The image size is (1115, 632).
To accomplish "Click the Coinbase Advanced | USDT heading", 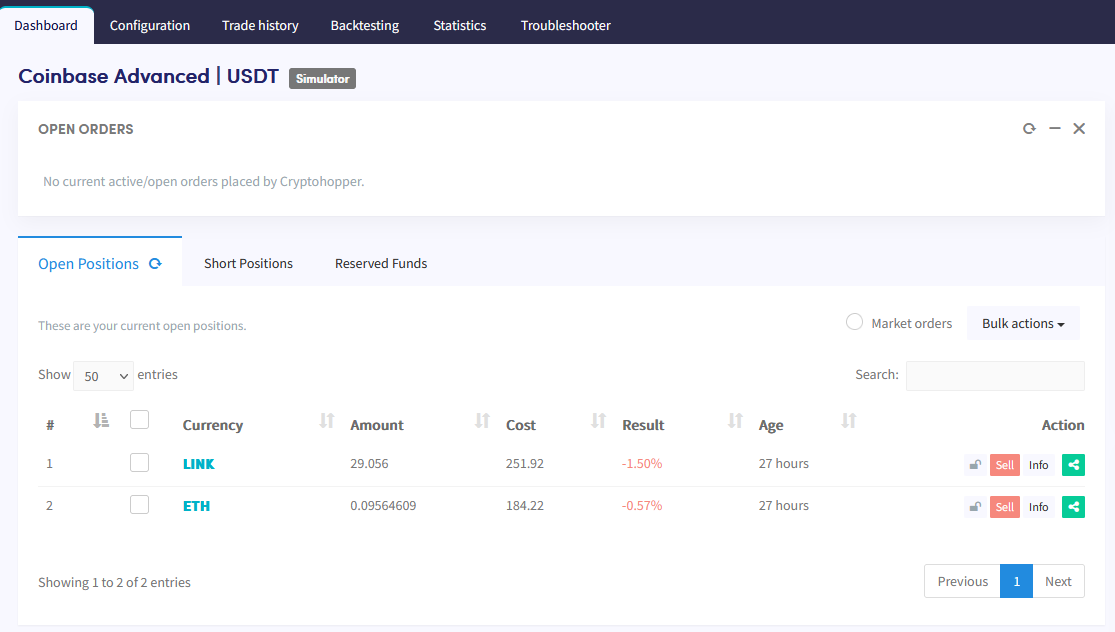I will (149, 76).
